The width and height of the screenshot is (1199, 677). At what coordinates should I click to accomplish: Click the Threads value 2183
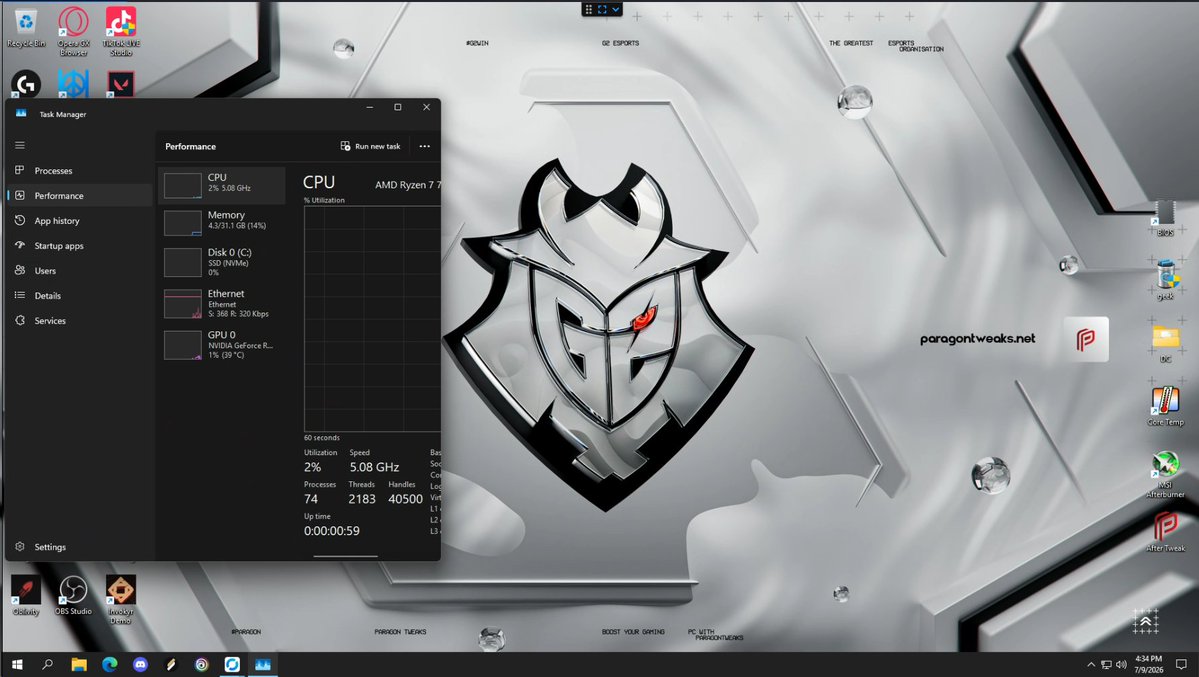click(x=362, y=499)
